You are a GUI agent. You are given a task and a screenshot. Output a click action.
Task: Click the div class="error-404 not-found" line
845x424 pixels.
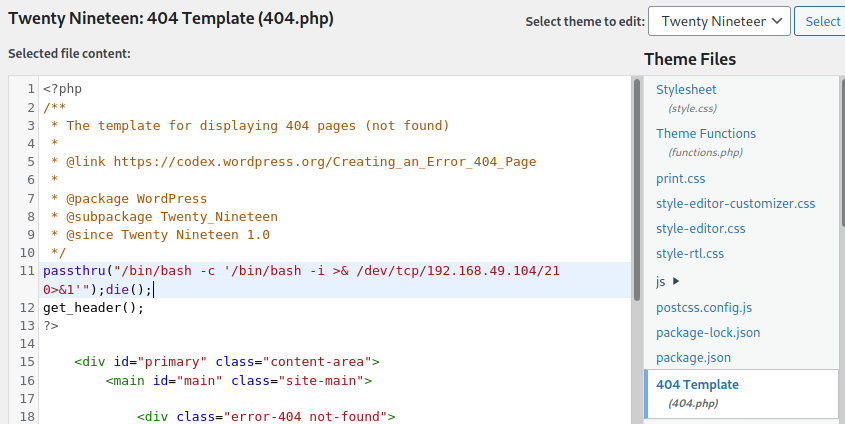(266, 416)
